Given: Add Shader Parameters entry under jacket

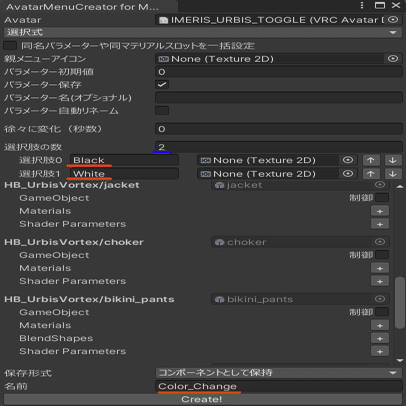Looking at the screenshot, I should coord(380,224).
